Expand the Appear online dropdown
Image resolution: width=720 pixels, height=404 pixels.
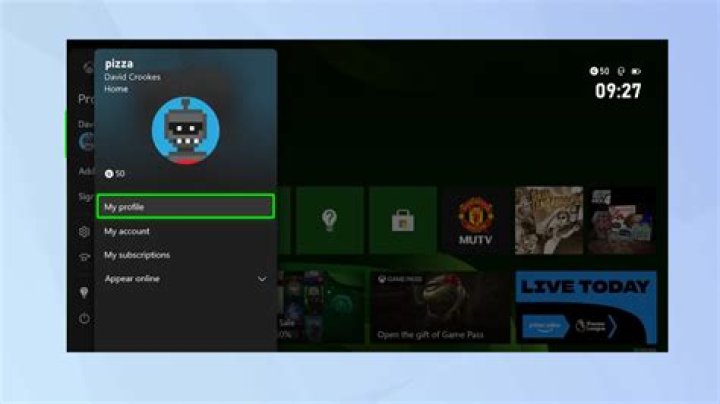[185, 279]
